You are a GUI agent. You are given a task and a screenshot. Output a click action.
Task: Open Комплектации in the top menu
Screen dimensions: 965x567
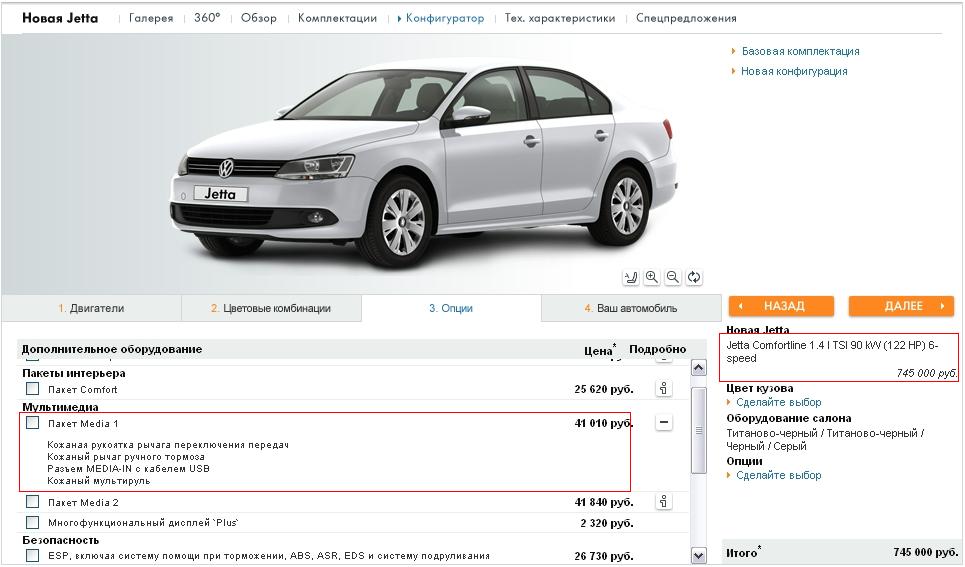pyautogui.click(x=337, y=18)
